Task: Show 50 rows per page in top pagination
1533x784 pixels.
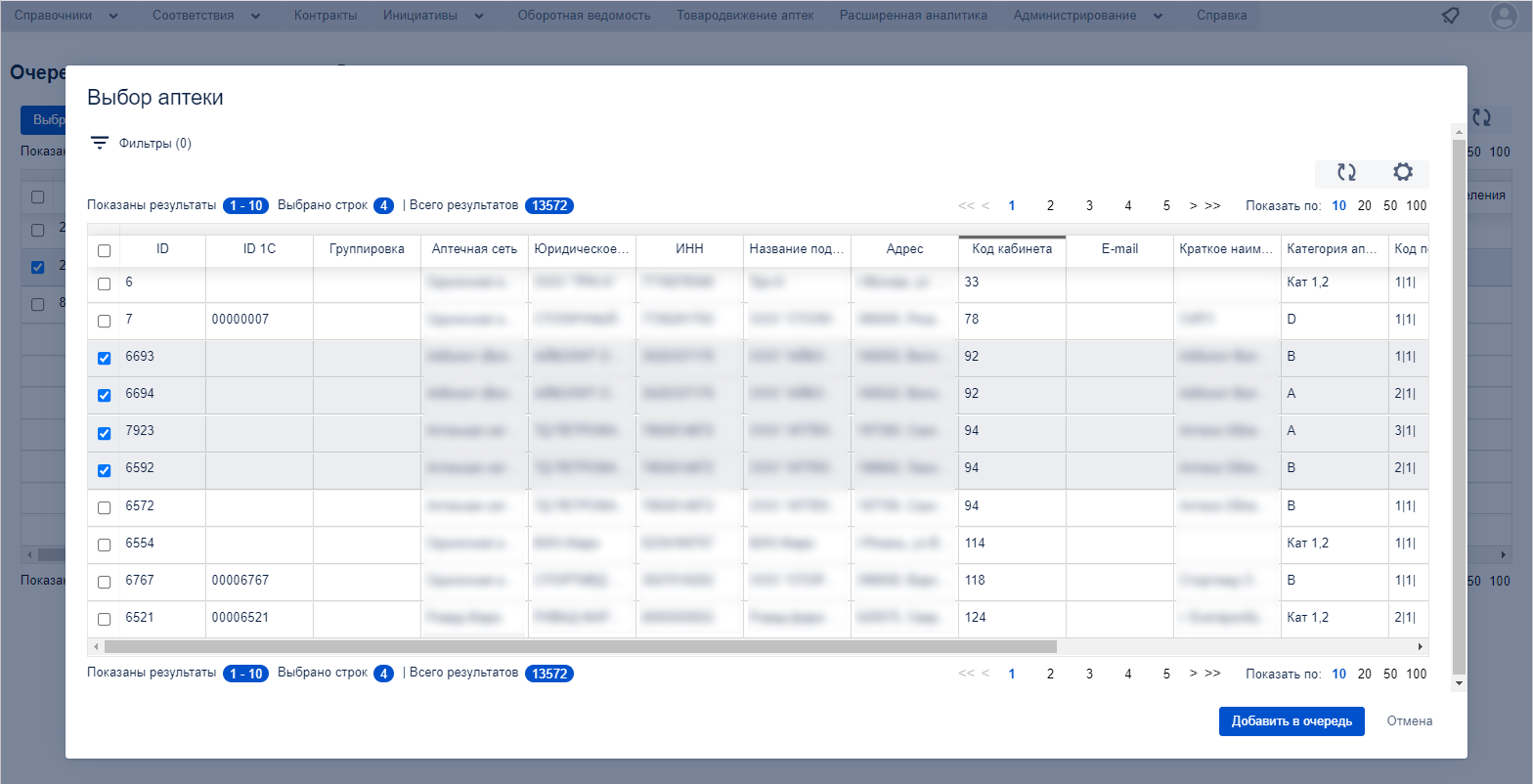Action: pyautogui.click(x=1390, y=206)
